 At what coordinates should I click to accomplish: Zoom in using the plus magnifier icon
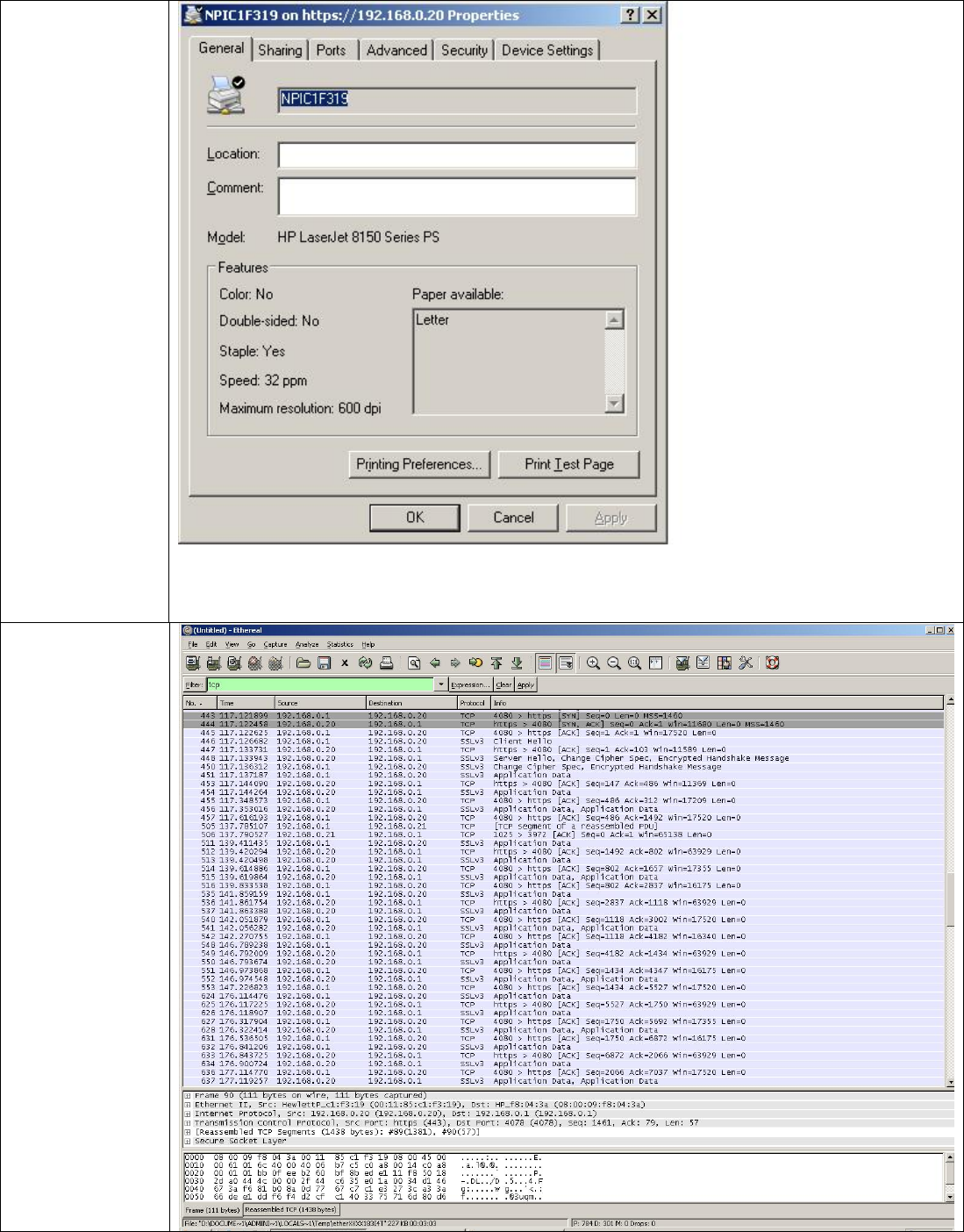tap(594, 663)
